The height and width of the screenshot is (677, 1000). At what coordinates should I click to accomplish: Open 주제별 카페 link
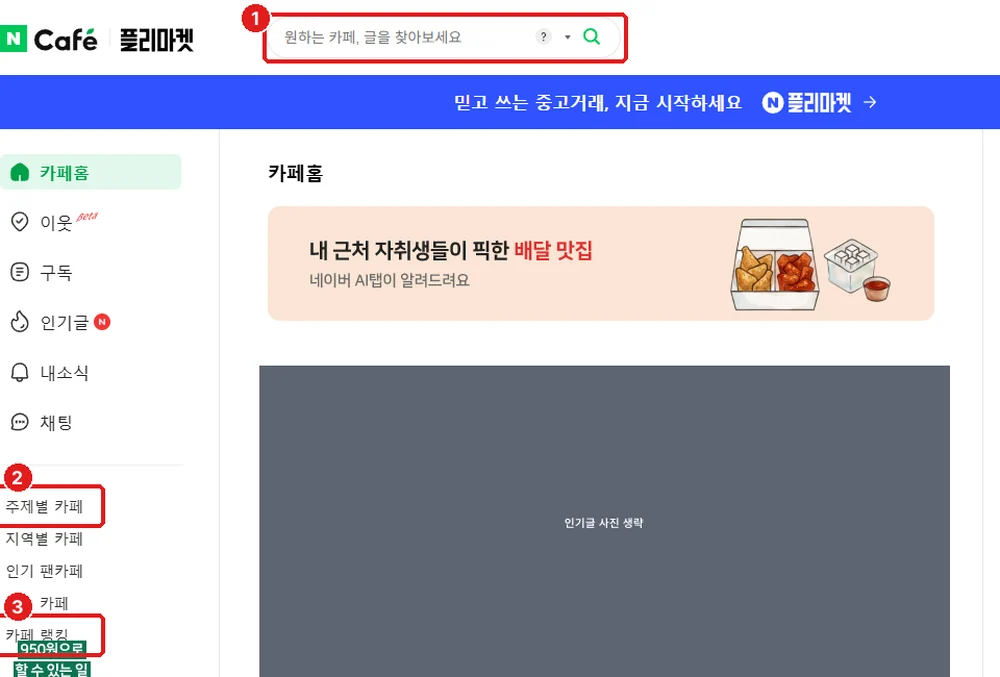point(45,507)
